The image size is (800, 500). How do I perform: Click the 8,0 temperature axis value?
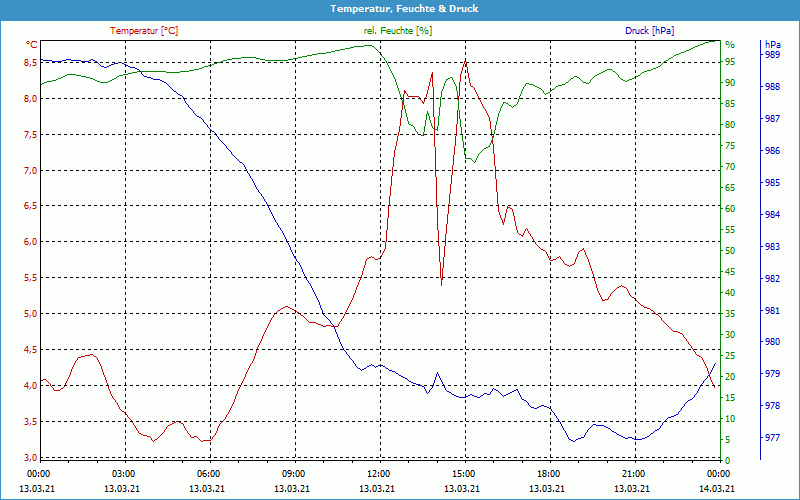pyautogui.click(x=31, y=98)
